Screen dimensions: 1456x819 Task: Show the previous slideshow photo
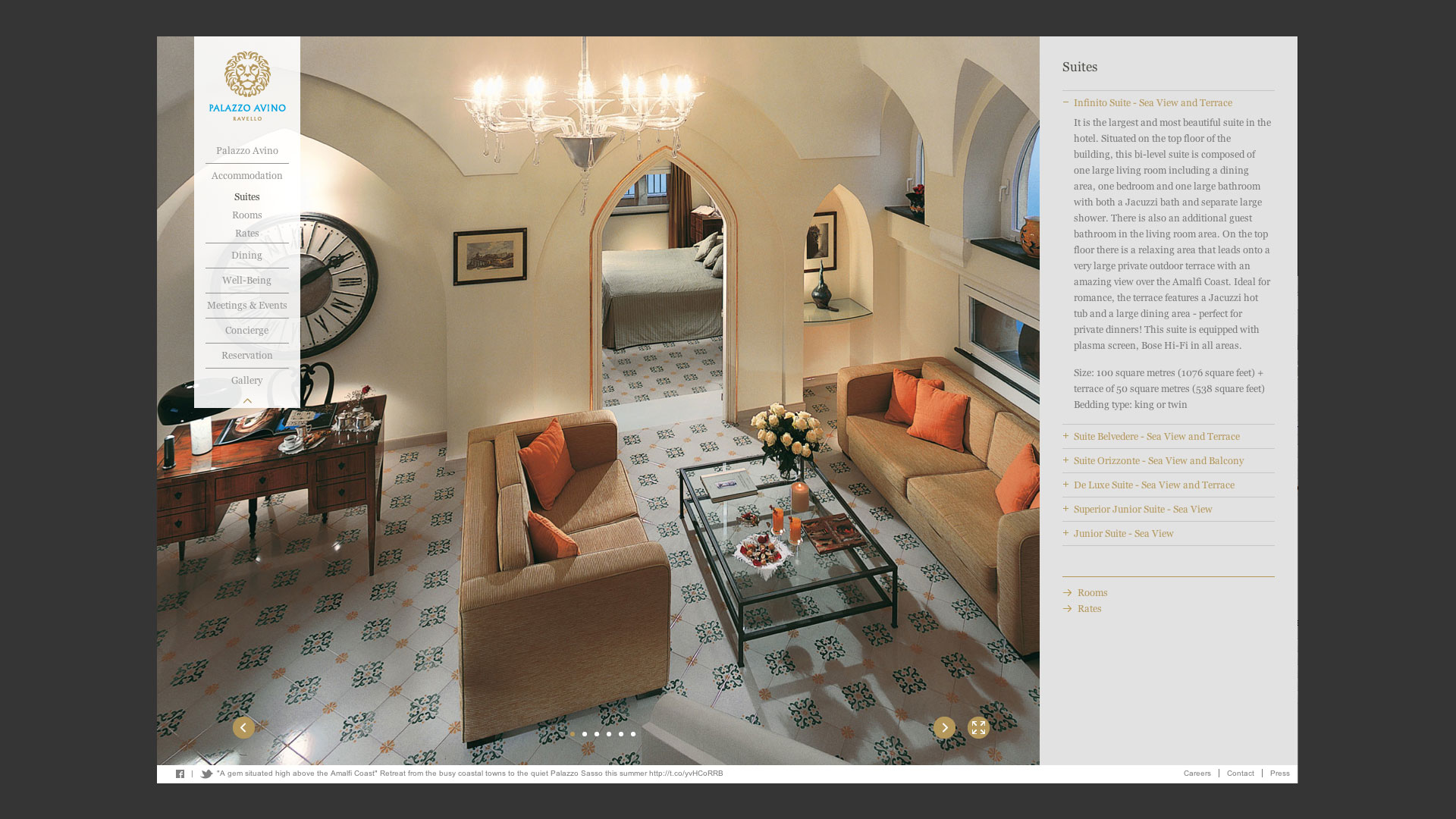point(243,728)
